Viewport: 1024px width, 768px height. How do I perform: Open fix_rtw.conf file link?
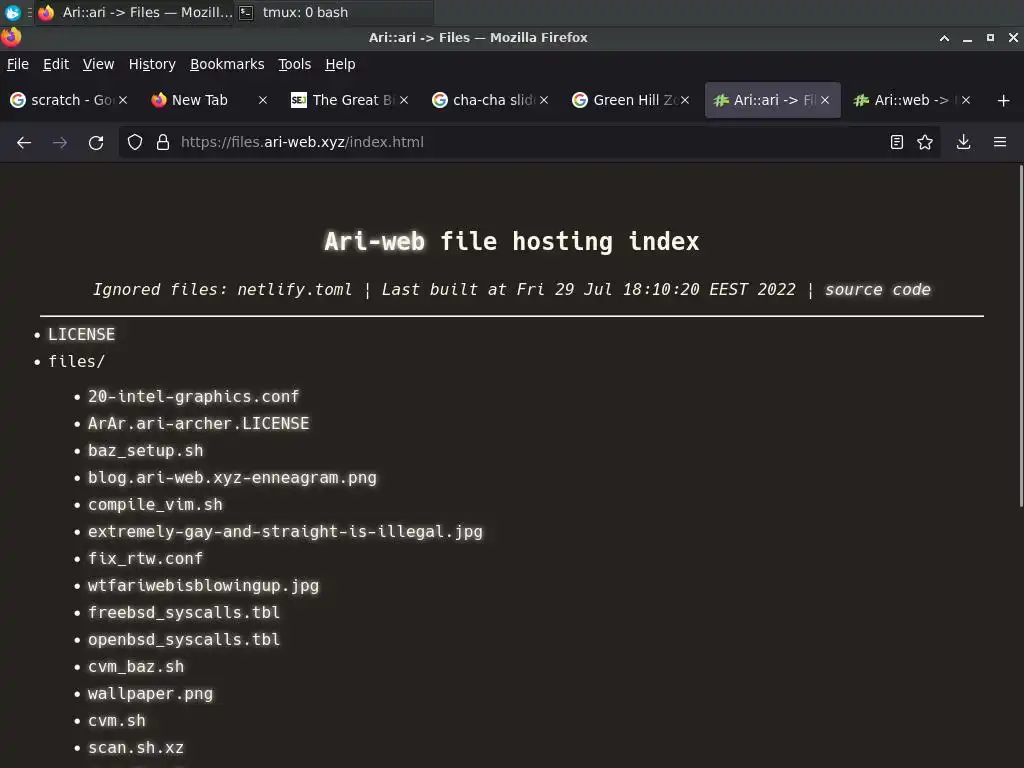(x=145, y=558)
